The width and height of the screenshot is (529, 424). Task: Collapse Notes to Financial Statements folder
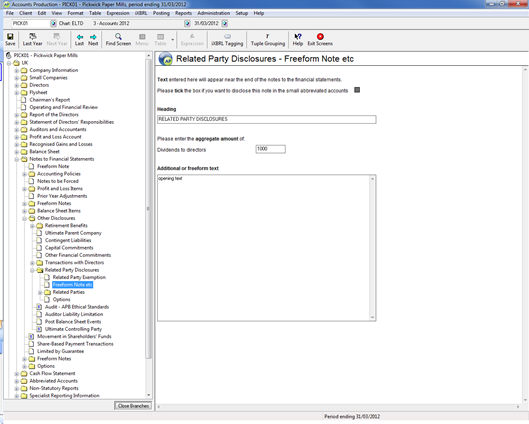point(17,159)
